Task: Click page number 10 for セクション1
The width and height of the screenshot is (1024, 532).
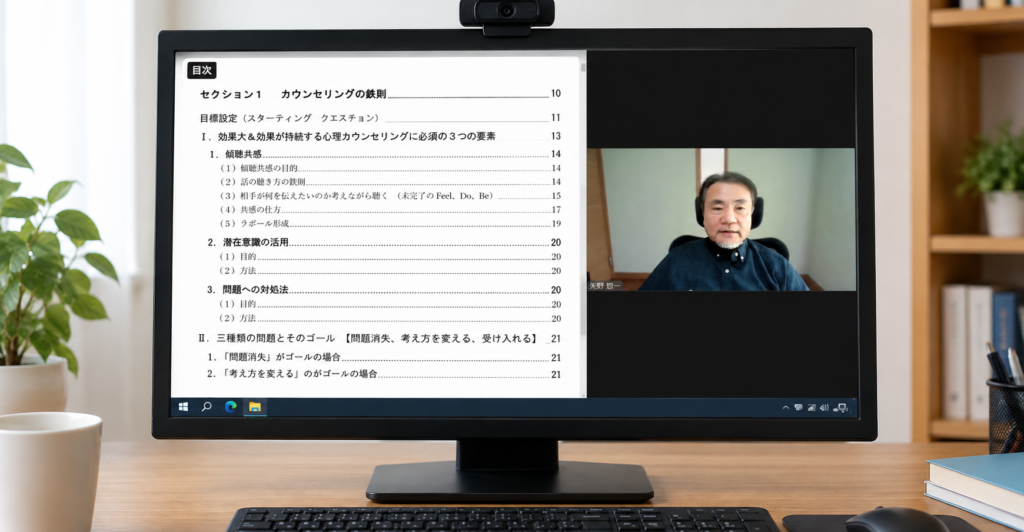Action: pyautogui.click(x=556, y=93)
